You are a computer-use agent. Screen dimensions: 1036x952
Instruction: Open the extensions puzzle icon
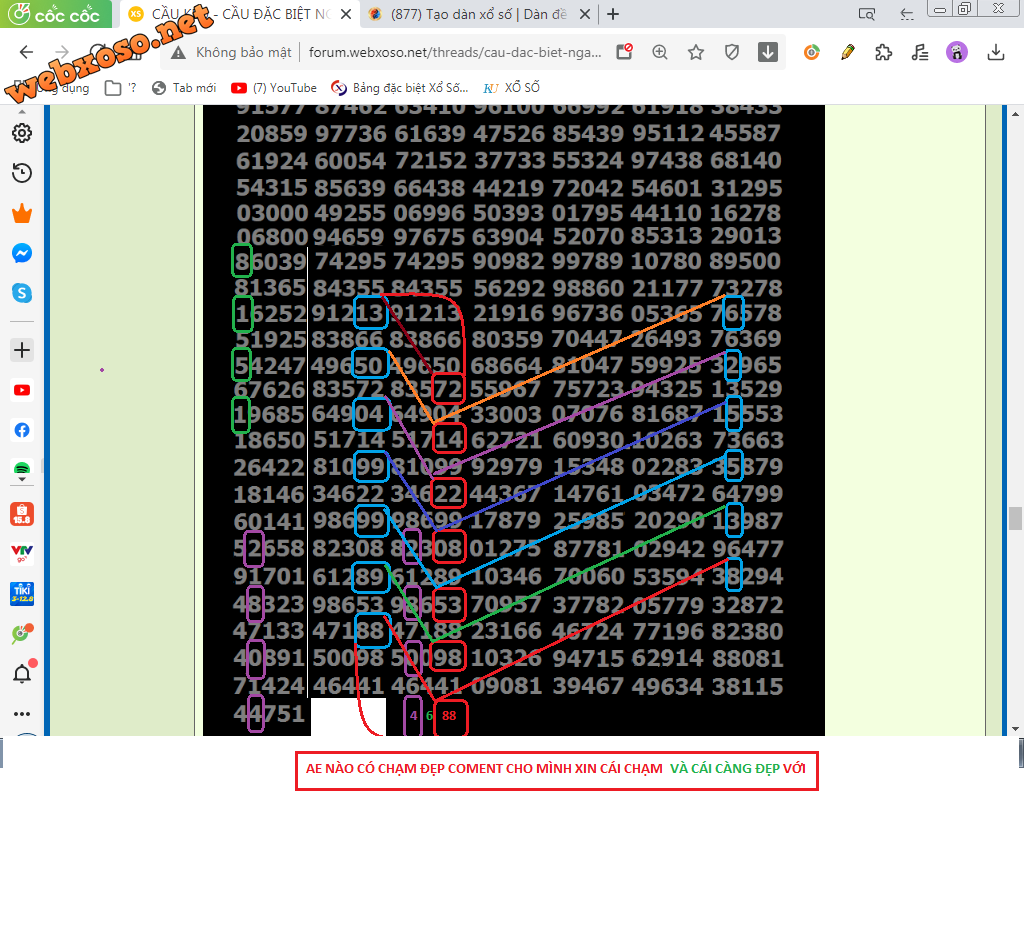coord(883,53)
